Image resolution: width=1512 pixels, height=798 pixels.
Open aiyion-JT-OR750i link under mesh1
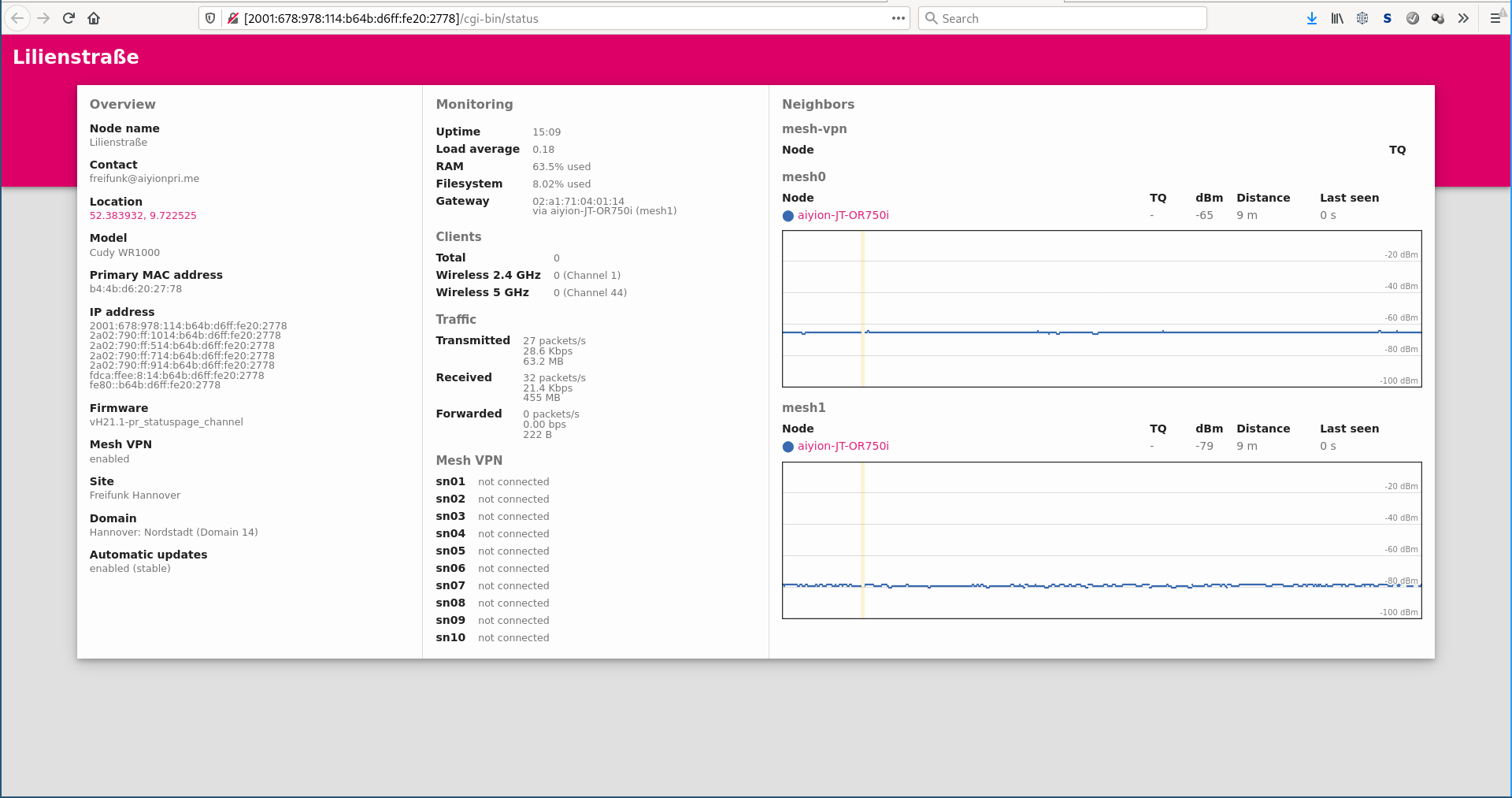[x=843, y=447]
